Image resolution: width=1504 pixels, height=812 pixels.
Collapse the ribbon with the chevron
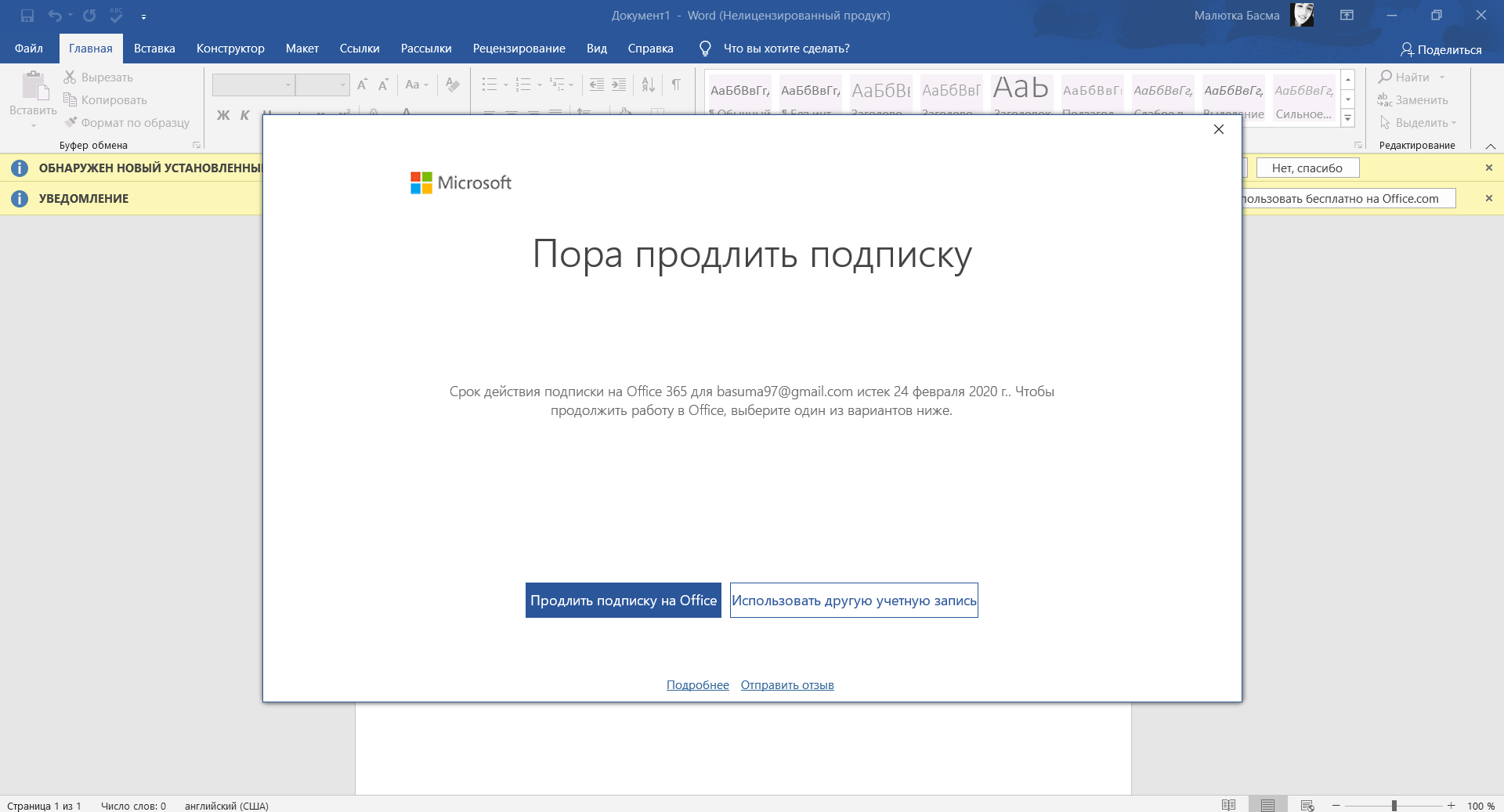pos(1491,146)
